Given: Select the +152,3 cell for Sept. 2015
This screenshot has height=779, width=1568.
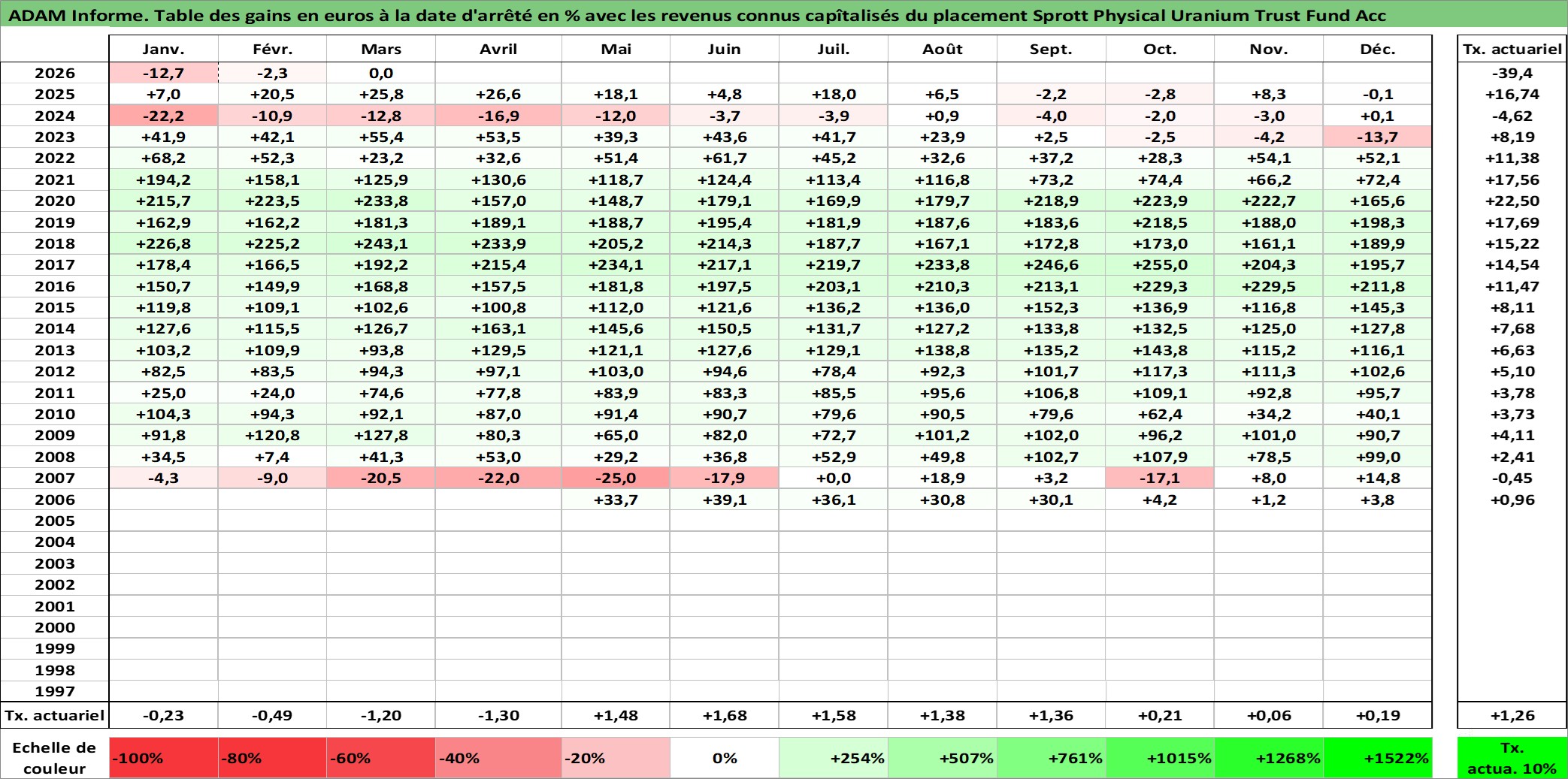Looking at the screenshot, I should [1051, 307].
